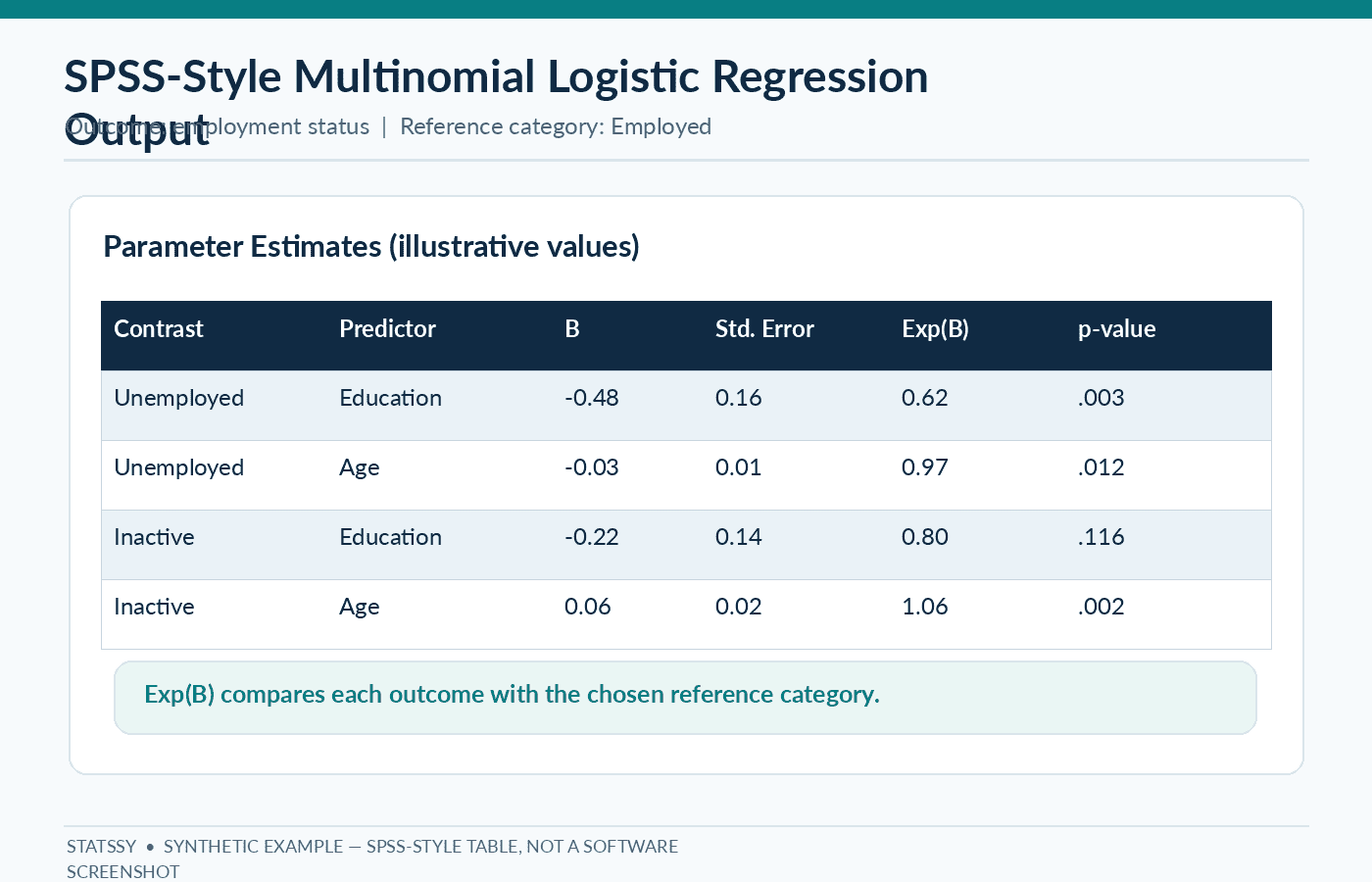The height and width of the screenshot is (882, 1372).
Task: Select the Exp(B) value '1.06'
Action: pos(925,607)
